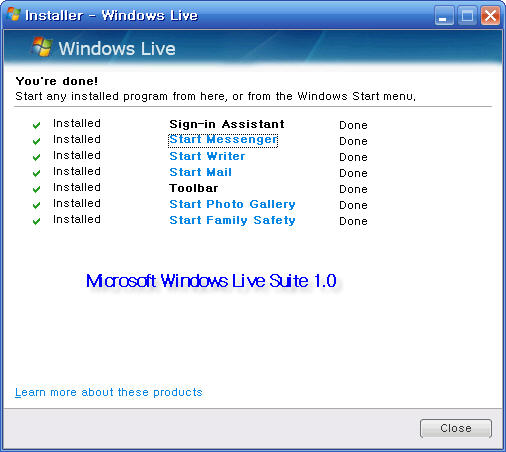The height and width of the screenshot is (452, 506).
Task: Click green checkmark on the Start Mail row
Action: pyautogui.click(x=37, y=173)
